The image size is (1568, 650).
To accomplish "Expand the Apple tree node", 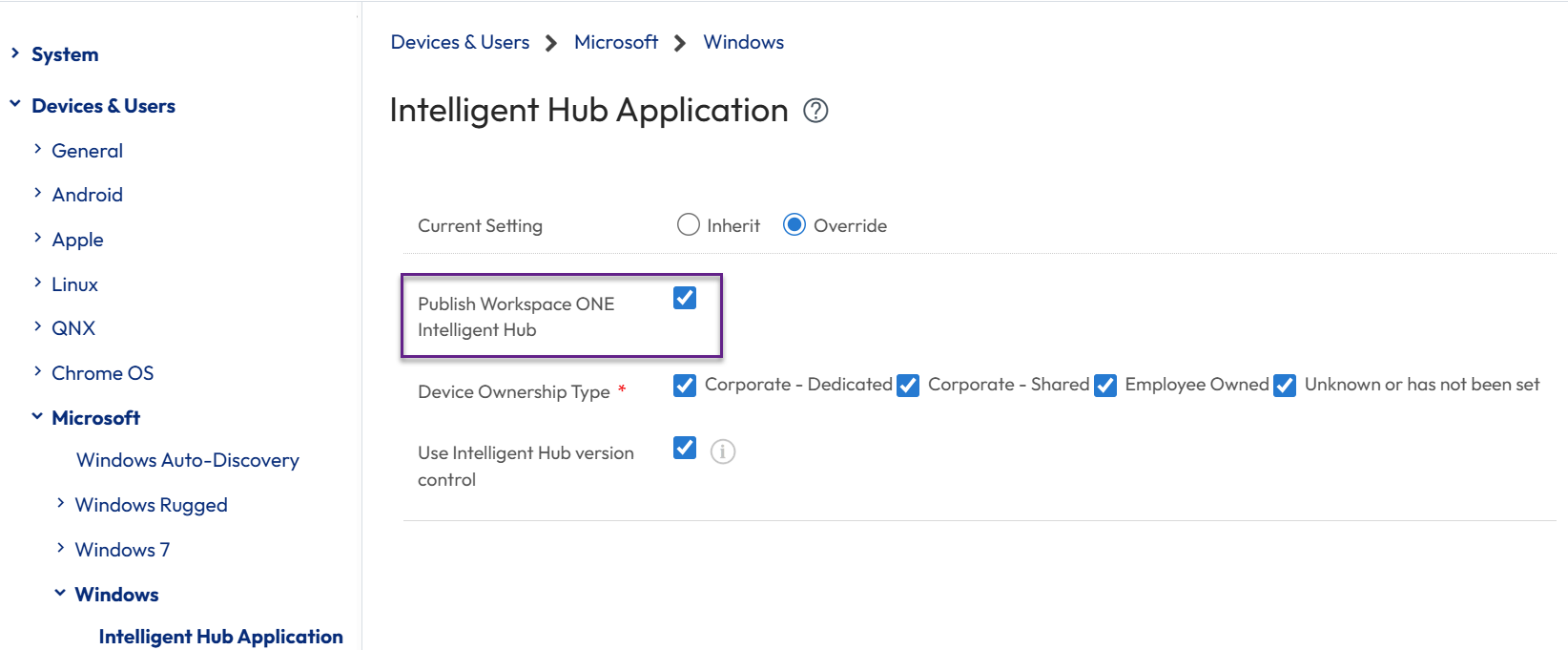I will click(x=37, y=238).
